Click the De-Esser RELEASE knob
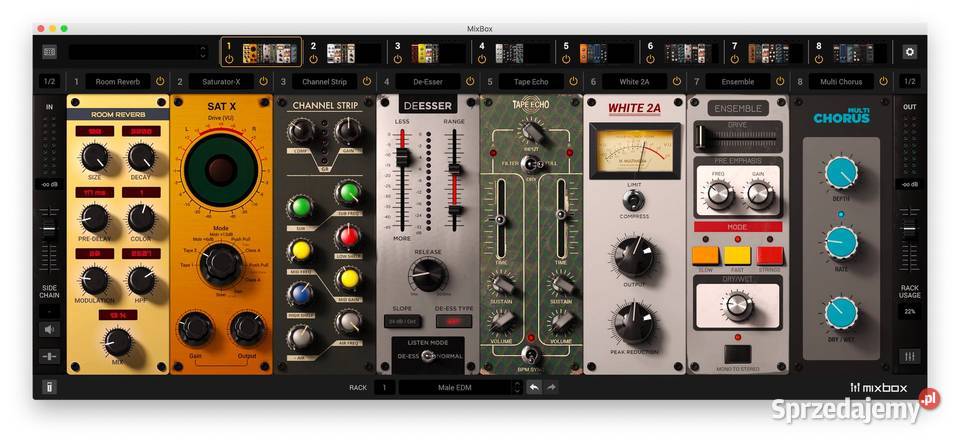 (428, 274)
